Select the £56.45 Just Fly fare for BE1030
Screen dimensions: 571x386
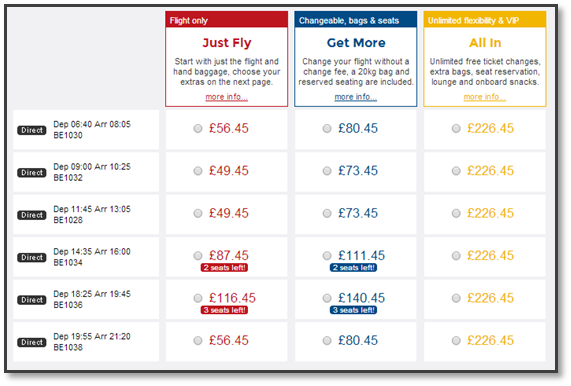198,129
